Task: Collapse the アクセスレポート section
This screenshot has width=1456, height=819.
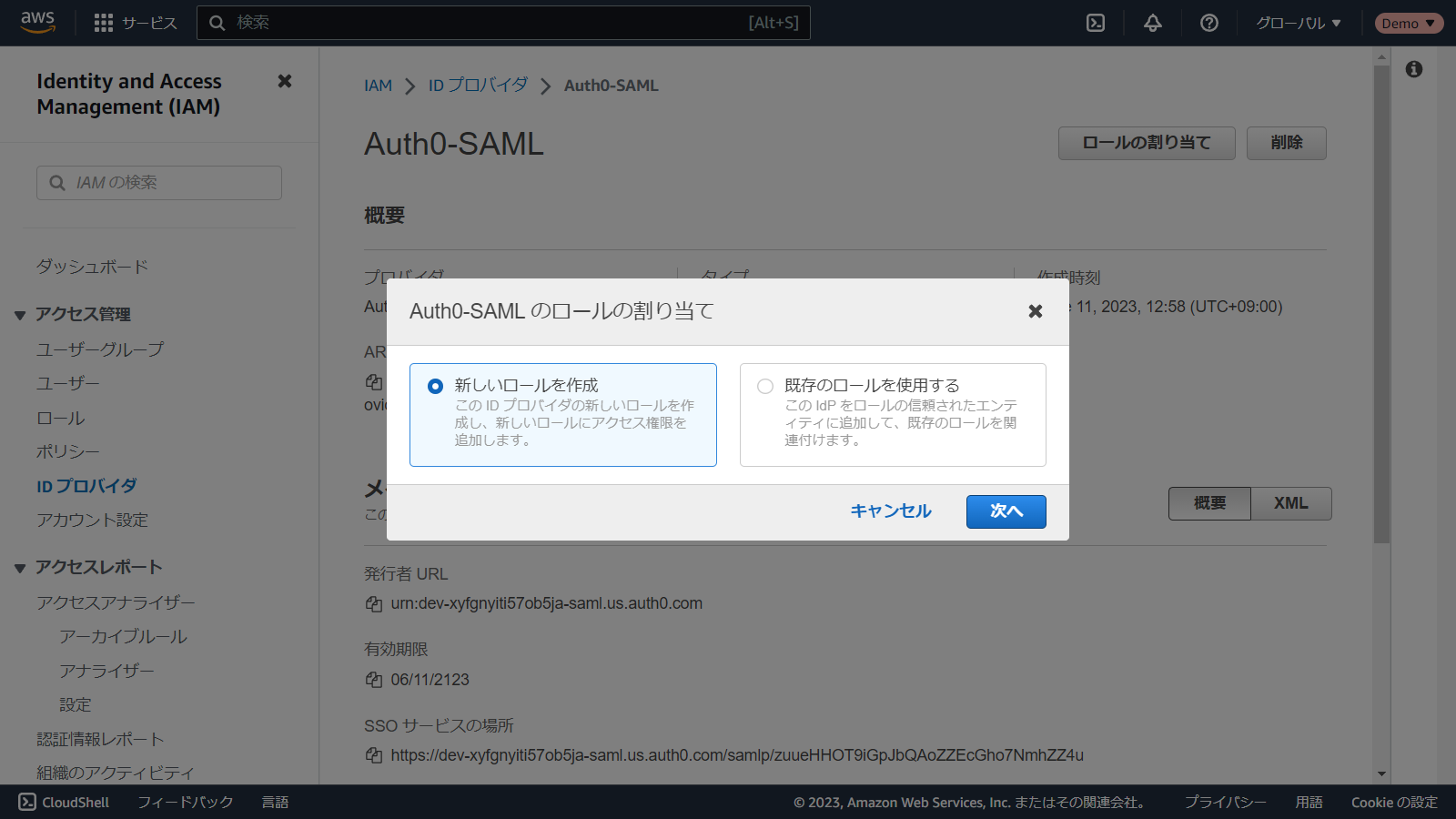Action: tap(20, 568)
